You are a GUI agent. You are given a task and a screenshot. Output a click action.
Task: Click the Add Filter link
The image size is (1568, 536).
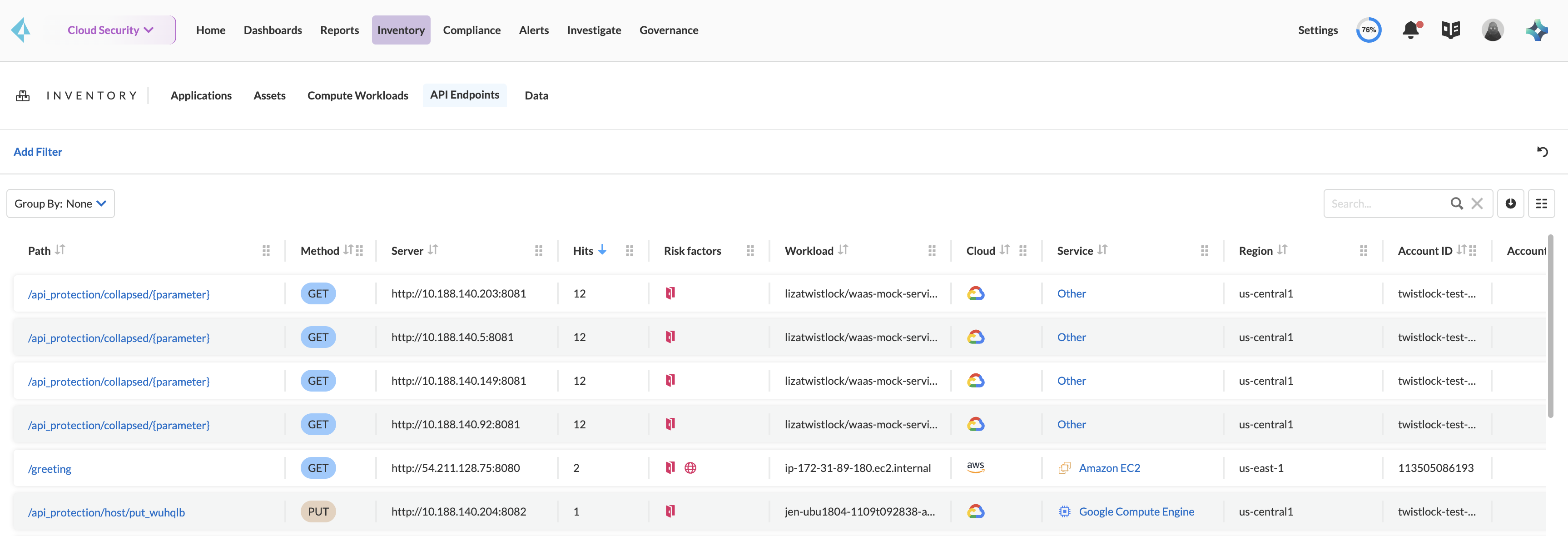click(x=38, y=152)
